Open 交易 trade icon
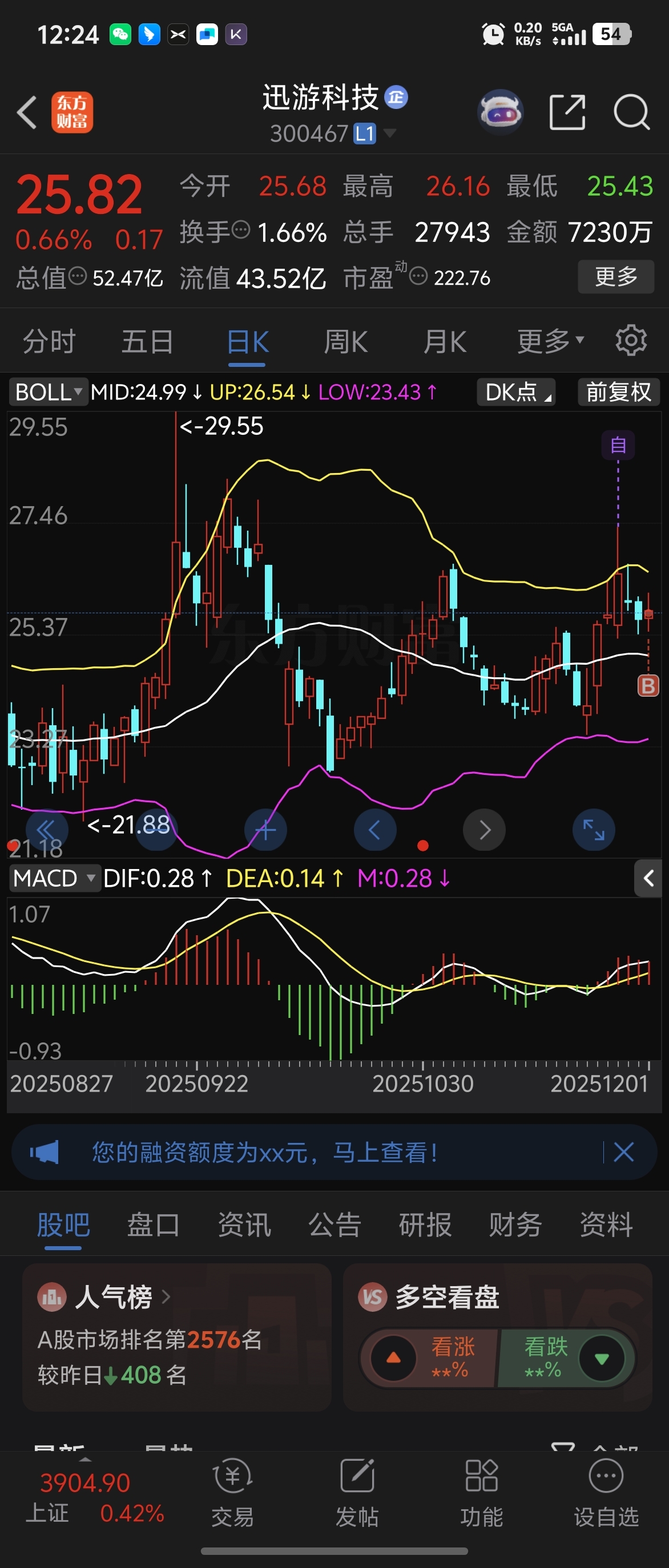Image resolution: width=669 pixels, height=1568 pixels. [x=232, y=1493]
